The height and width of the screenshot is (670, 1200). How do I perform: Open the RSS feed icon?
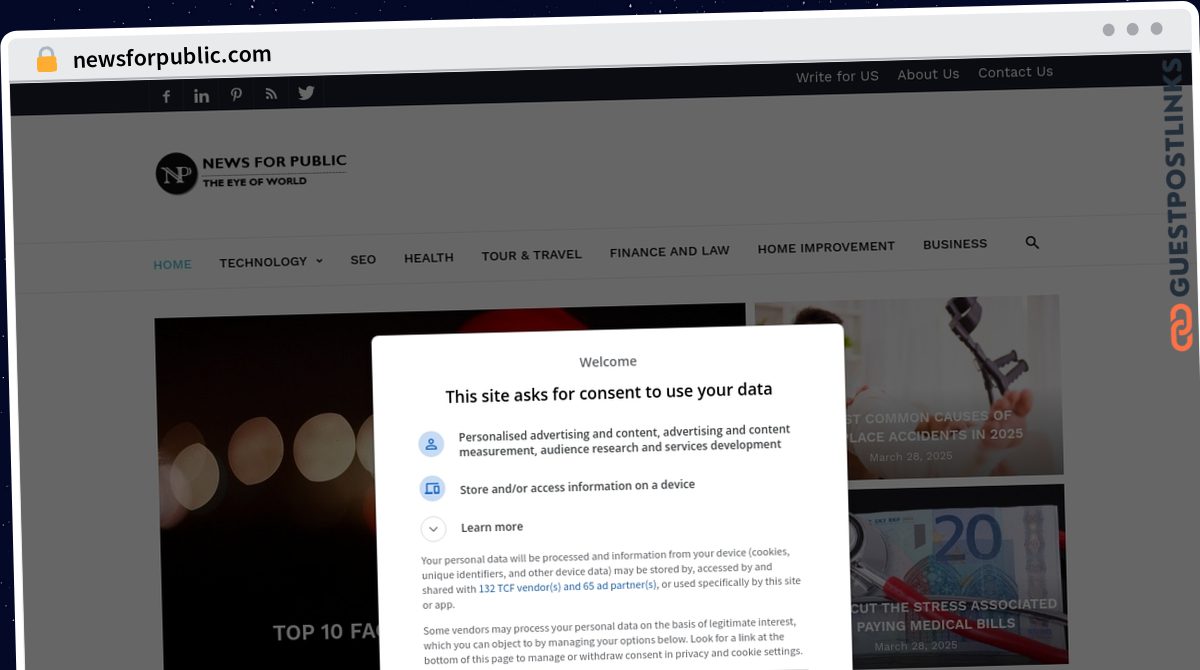(271, 94)
